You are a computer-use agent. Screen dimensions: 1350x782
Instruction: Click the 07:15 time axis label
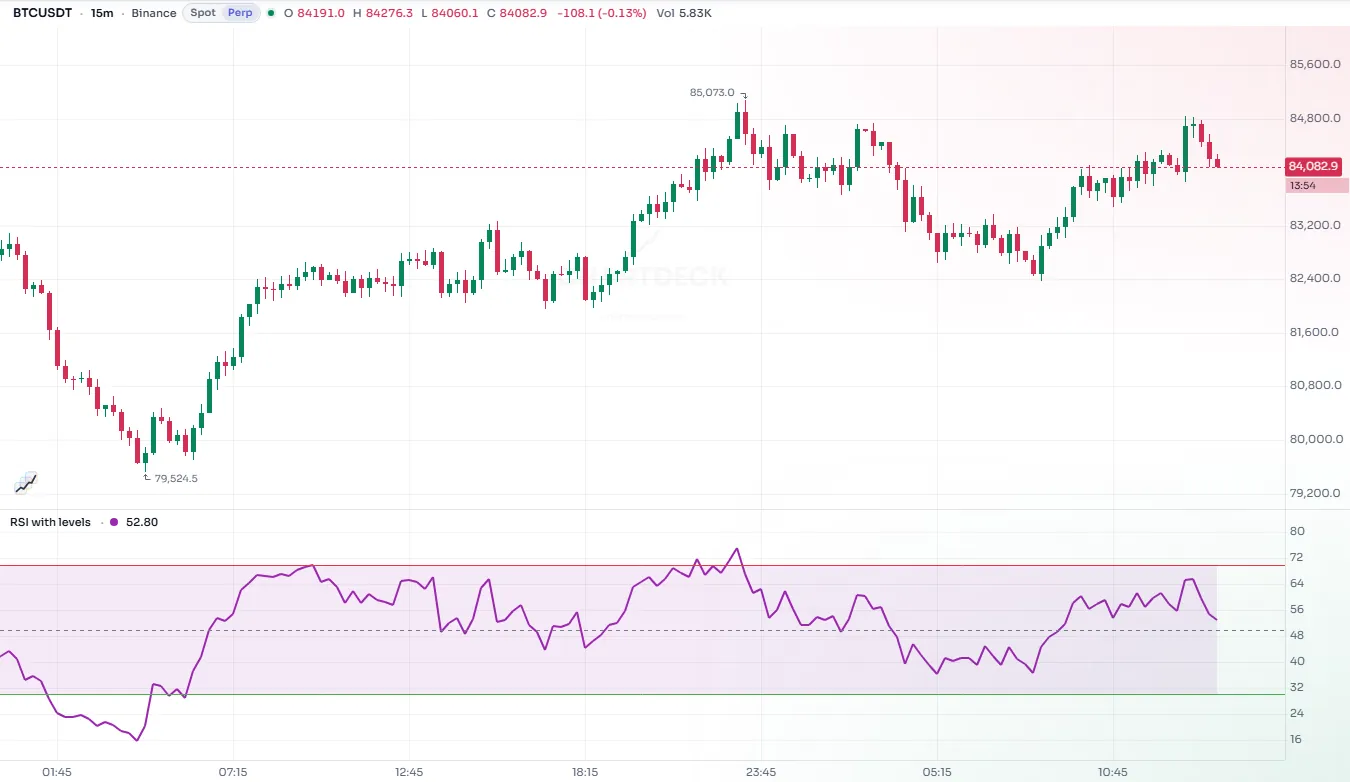[x=233, y=772]
